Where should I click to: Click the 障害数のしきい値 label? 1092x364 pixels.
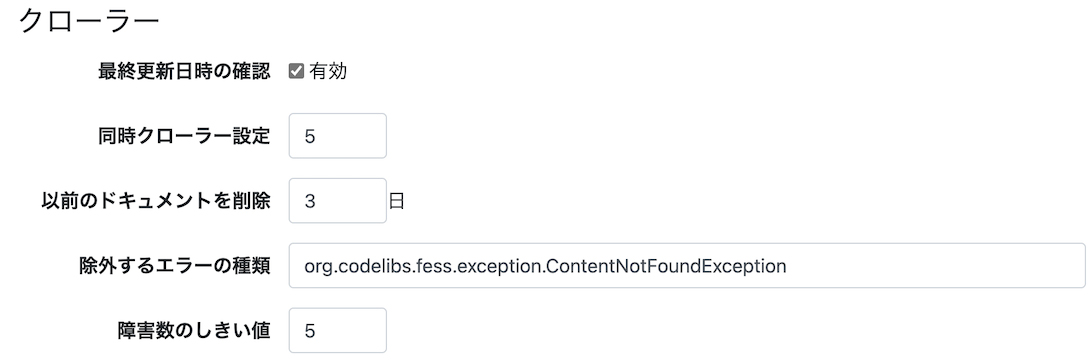pyautogui.click(x=194, y=330)
